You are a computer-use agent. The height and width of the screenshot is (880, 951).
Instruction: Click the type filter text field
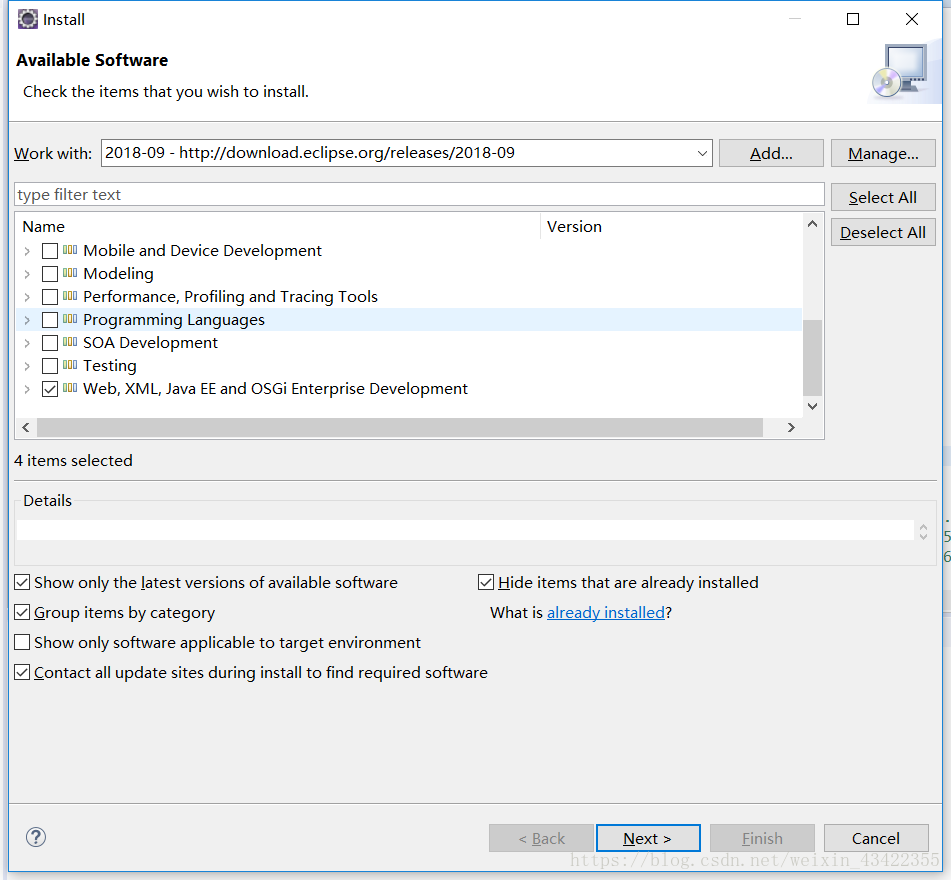click(x=419, y=194)
